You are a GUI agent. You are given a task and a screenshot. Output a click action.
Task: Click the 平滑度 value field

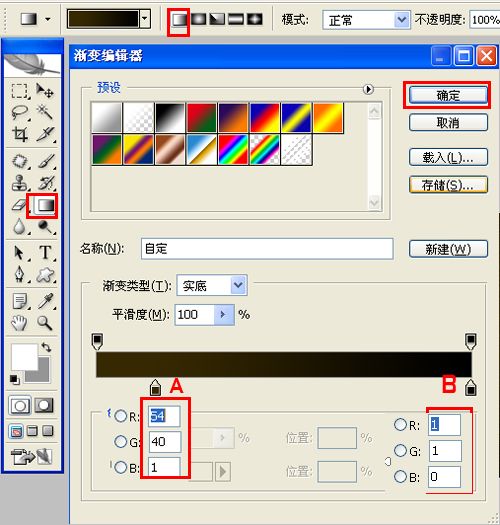click(194, 315)
